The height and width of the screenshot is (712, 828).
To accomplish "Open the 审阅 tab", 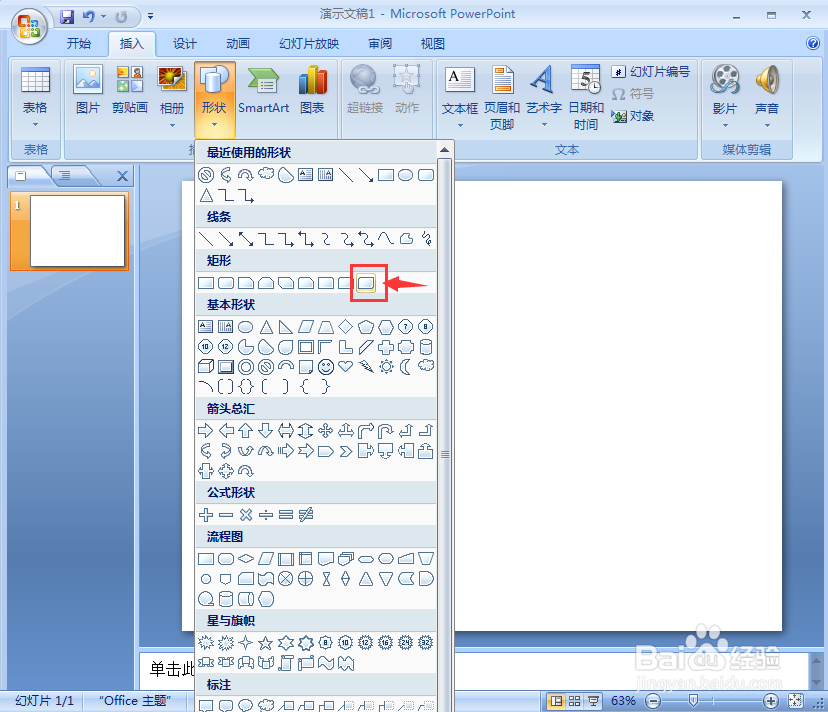I will coord(380,44).
